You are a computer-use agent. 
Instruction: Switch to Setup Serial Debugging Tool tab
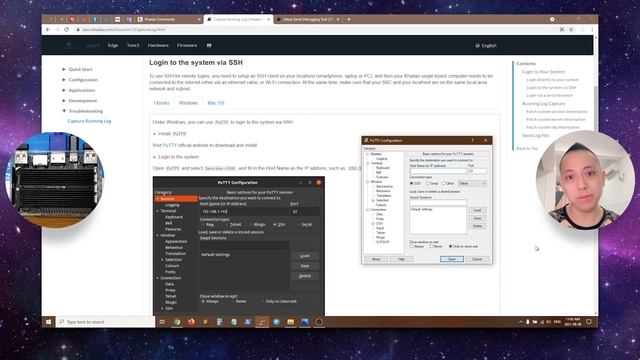(x=307, y=19)
